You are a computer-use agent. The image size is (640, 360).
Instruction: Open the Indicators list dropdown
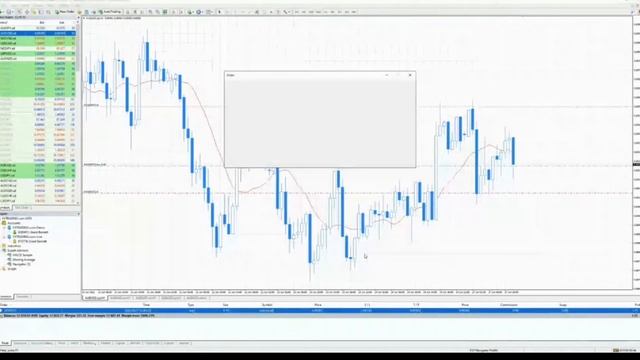pos(191,12)
